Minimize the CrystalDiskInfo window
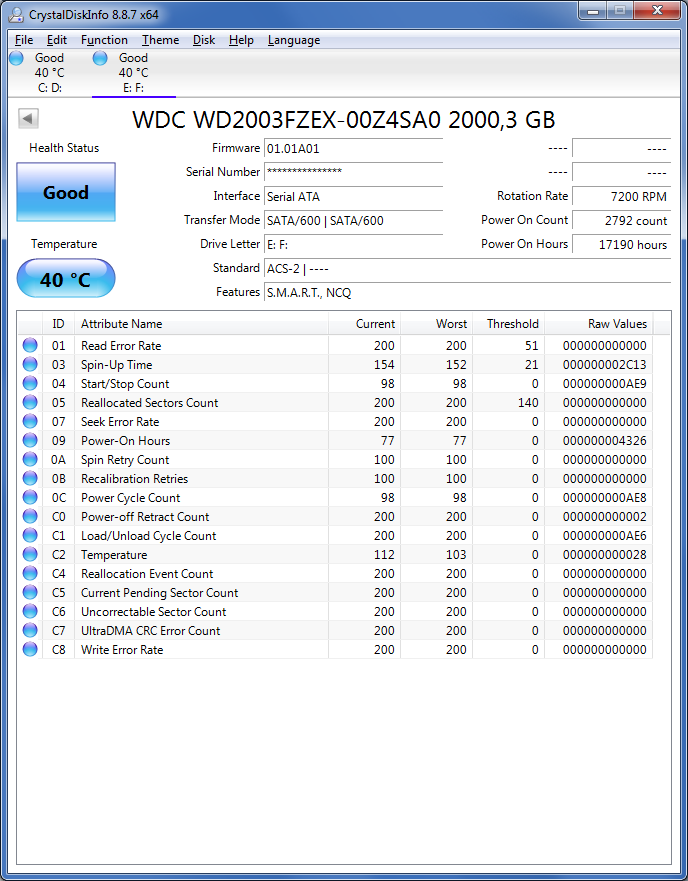The image size is (688, 881). point(594,10)
